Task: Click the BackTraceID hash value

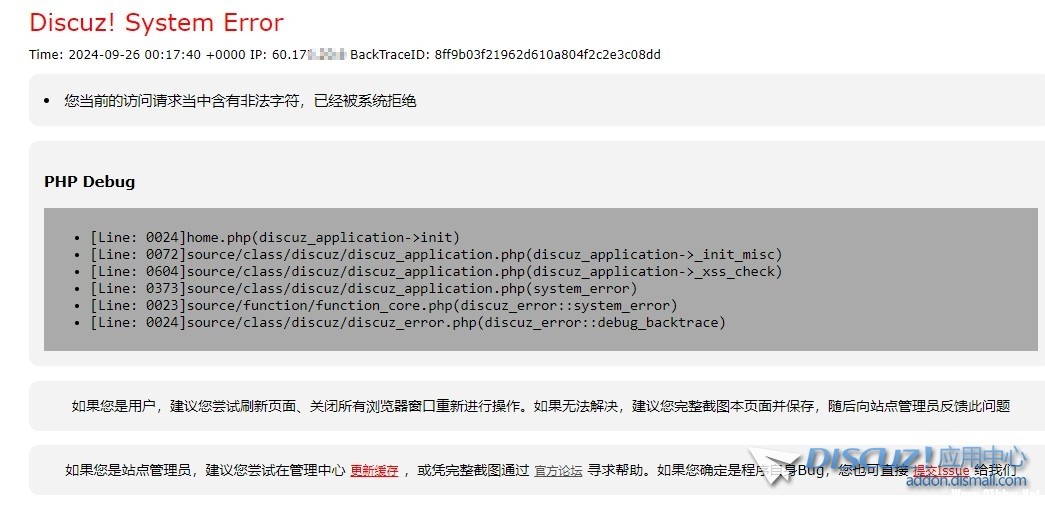Action: pyautogui.click(x=547, y=55)
